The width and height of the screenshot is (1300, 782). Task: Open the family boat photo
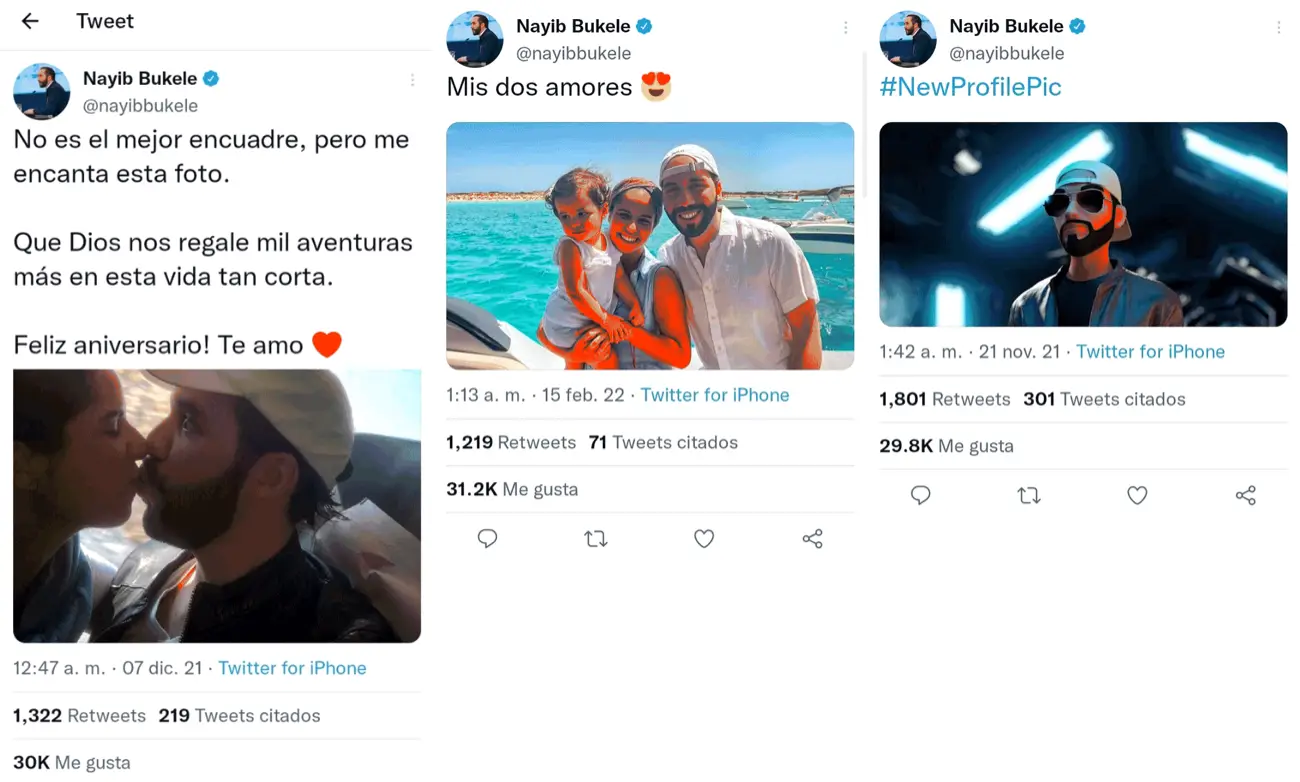coord(650,246)
